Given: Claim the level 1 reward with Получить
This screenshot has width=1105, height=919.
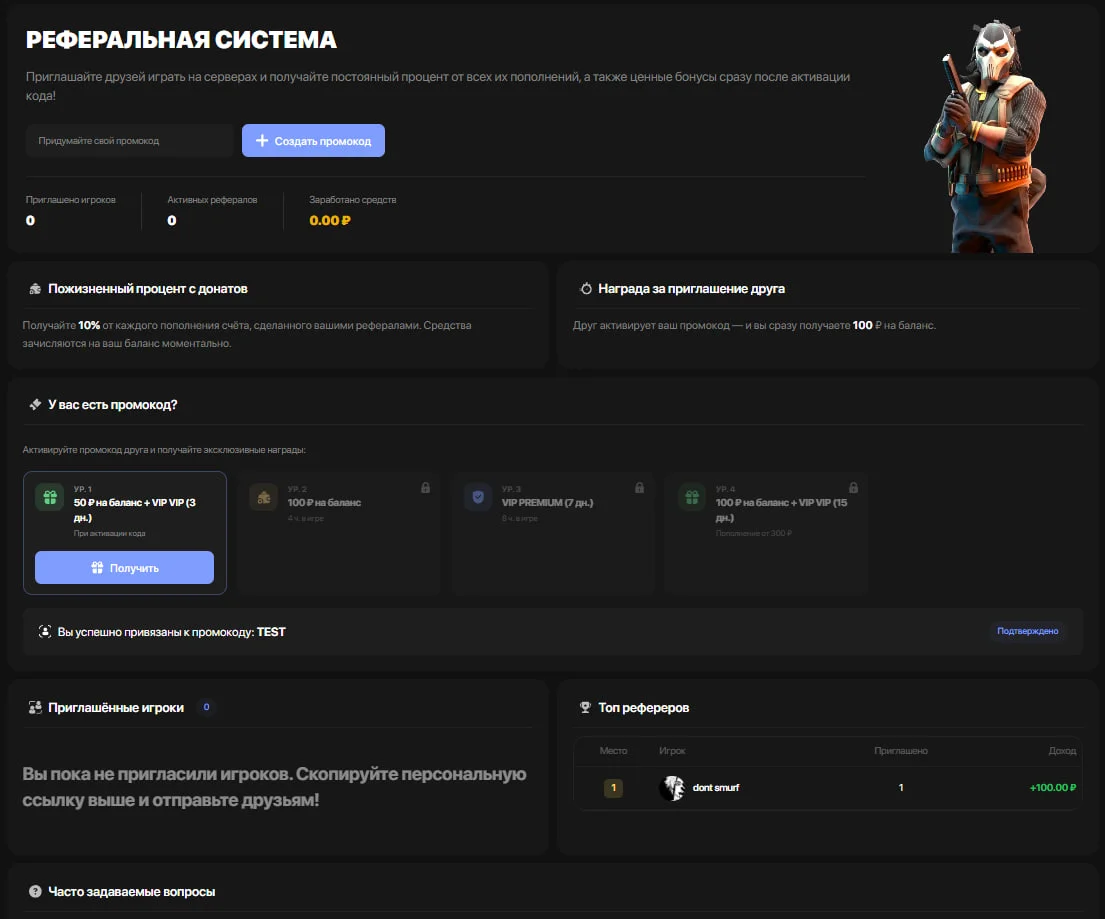Looking at the screenshot, I should (x=125, y=567).
